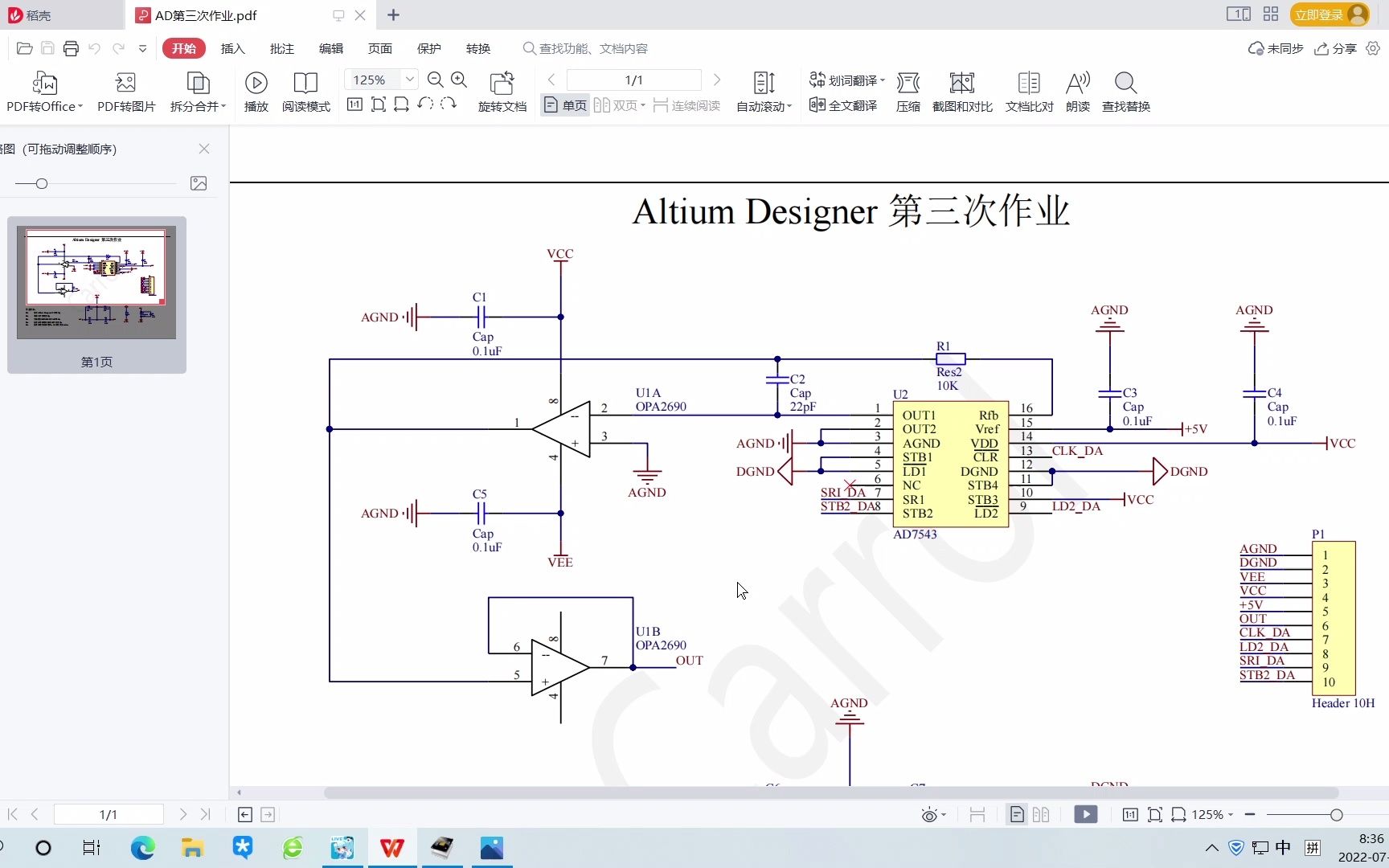The image size is (1389, 868).
Task: Click the redo arrow icon
Action: (118, 49)
